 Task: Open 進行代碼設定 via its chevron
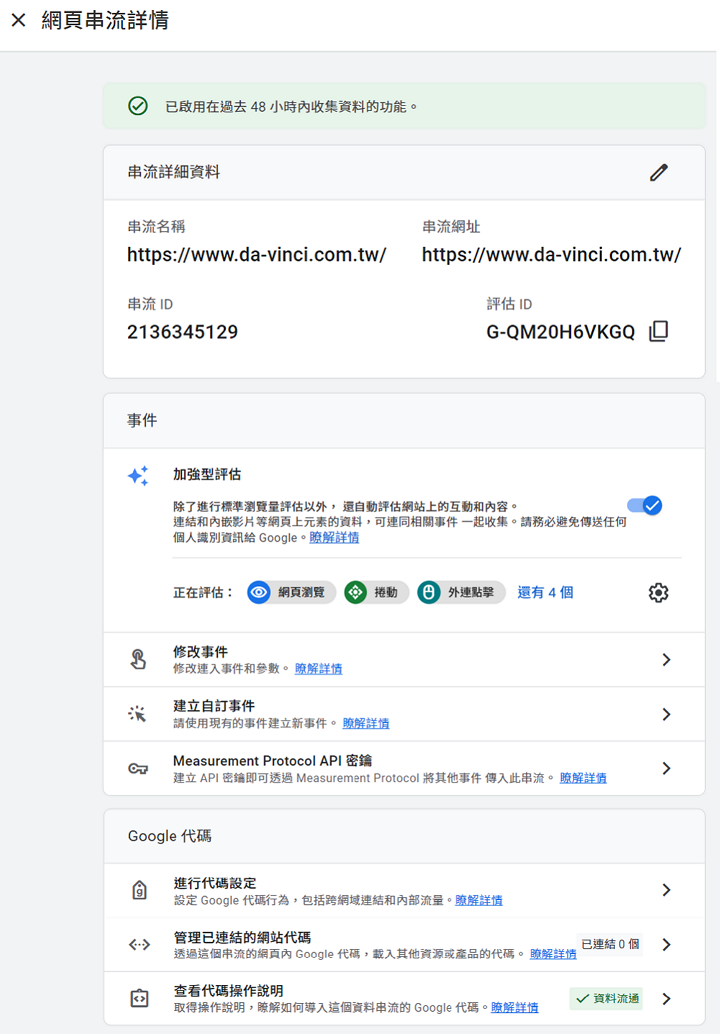pos(666,890)
